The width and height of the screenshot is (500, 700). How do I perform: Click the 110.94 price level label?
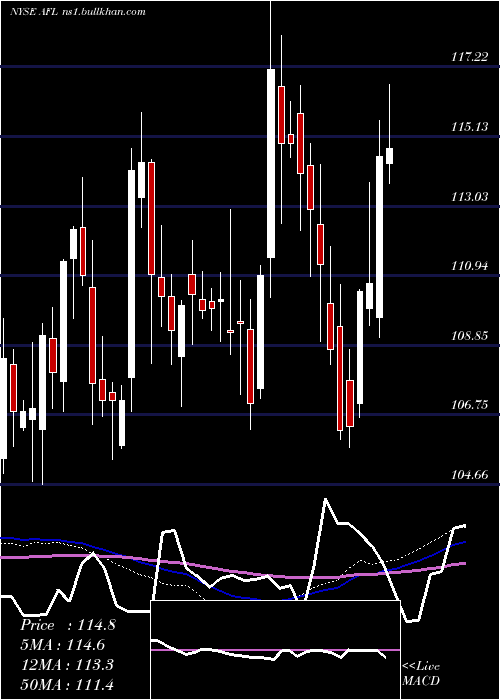coord(469,266)
